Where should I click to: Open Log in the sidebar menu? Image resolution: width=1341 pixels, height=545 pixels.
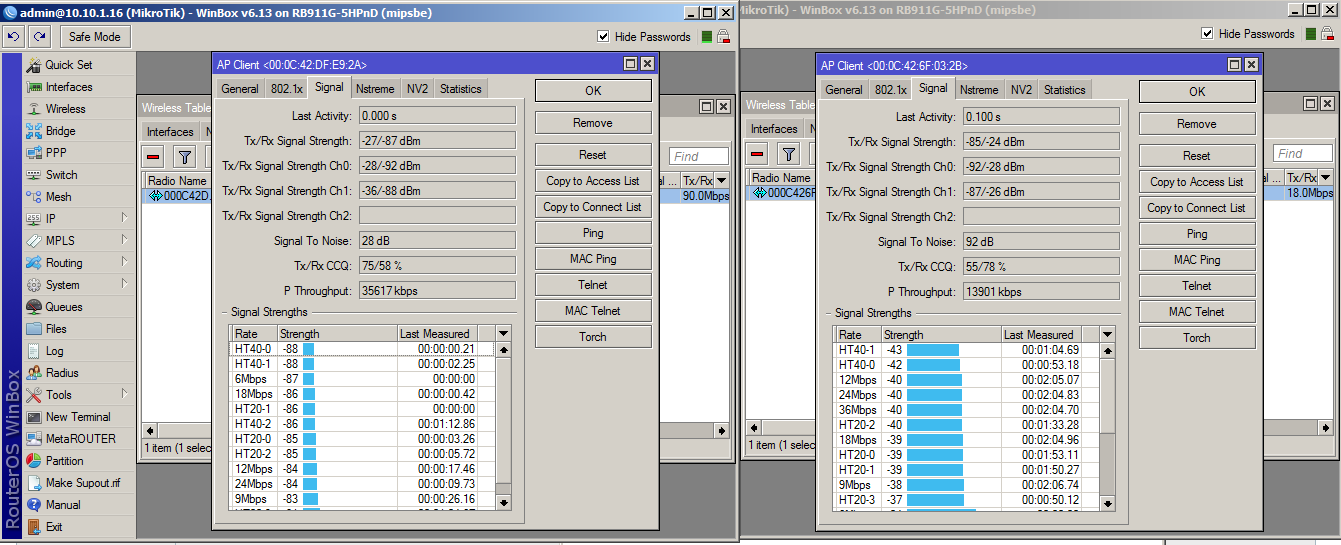pos(54,351)
